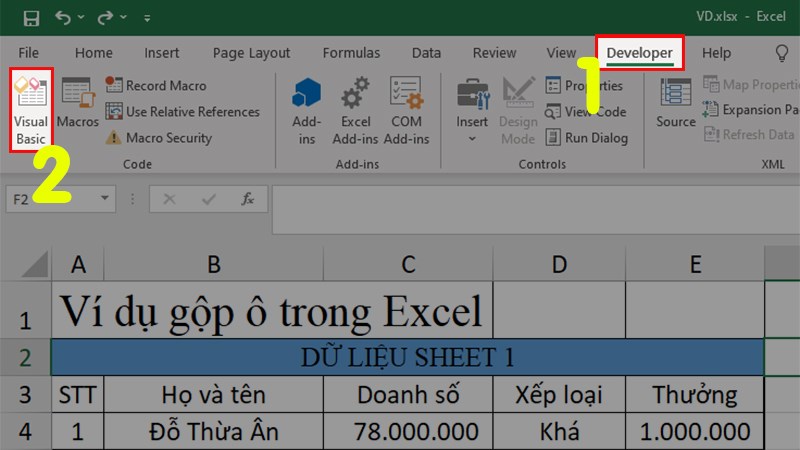
Task: Switch to the Formulas tab
Action: click(351, 53)
